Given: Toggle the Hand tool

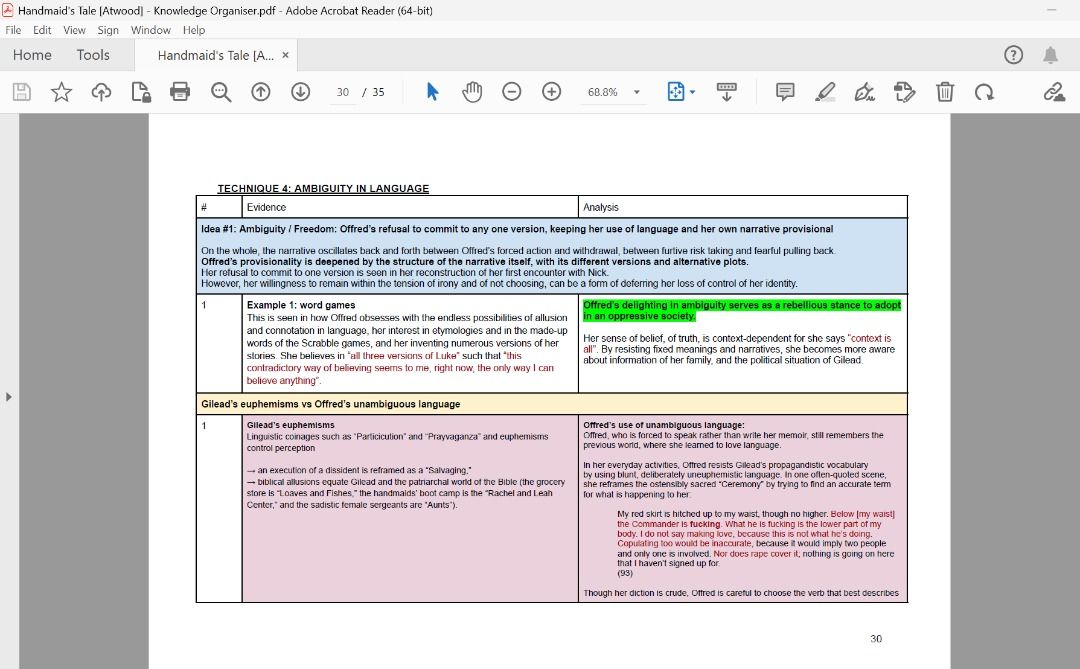Looking at the screenshot, I should coord(472,91).
